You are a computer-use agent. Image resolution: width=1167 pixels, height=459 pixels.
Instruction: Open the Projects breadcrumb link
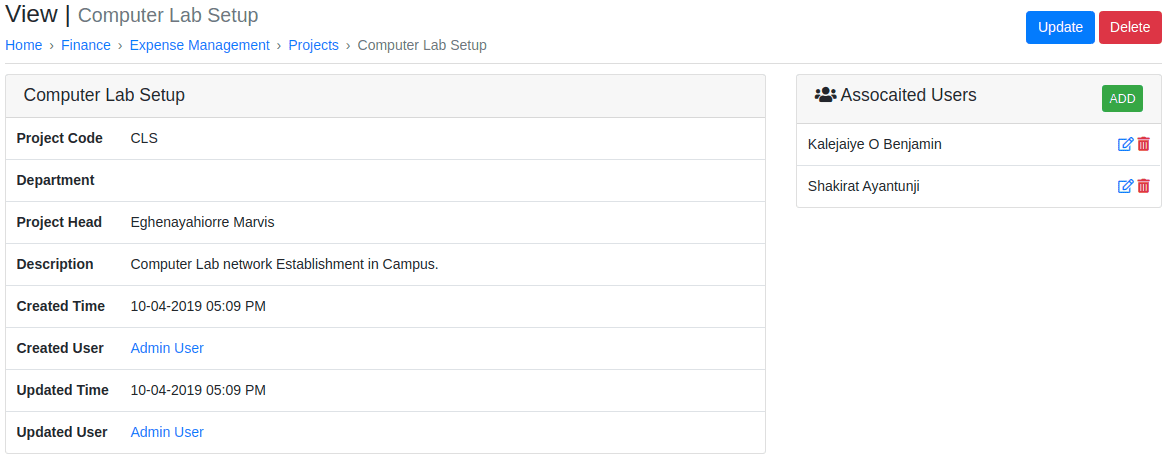pos(313,45)
